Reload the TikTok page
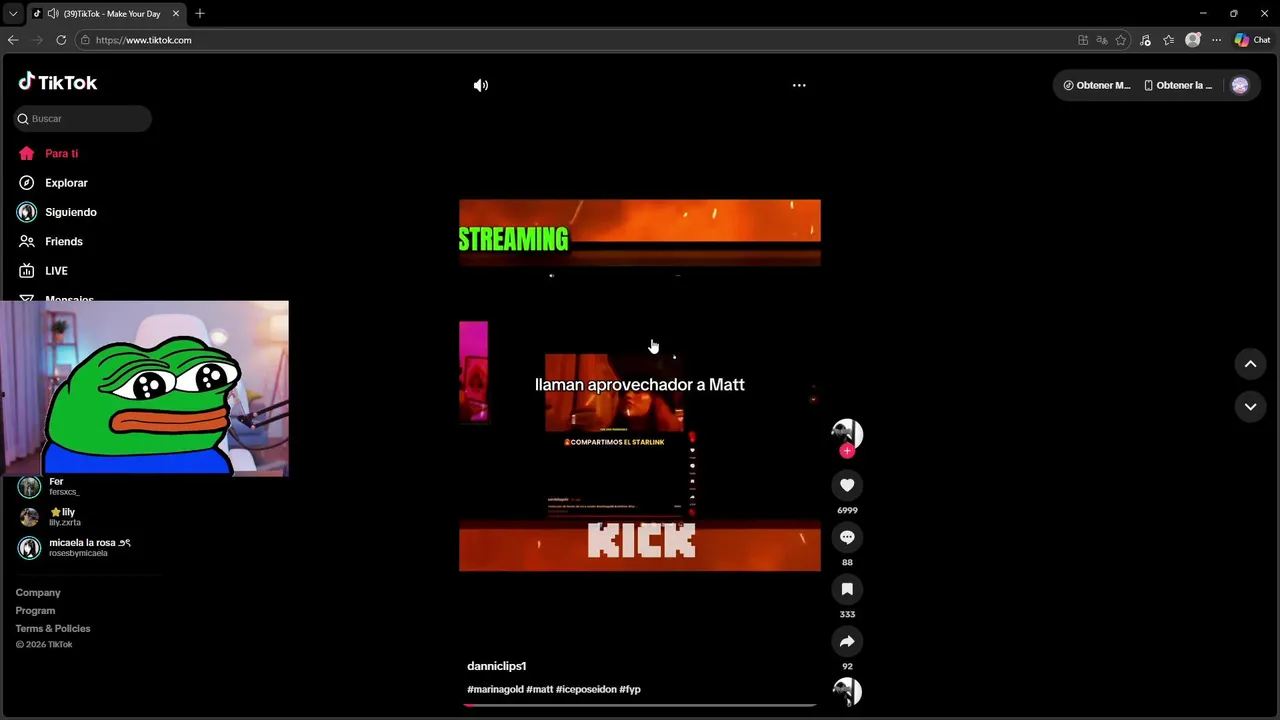This screenshot has height=720, width=1280. pyautogui.click(x=61, y=40)
